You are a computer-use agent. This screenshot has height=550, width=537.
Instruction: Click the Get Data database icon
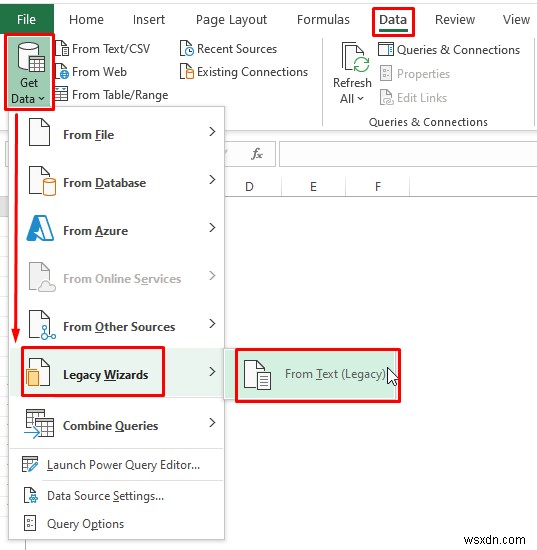(x=31, y=57)
